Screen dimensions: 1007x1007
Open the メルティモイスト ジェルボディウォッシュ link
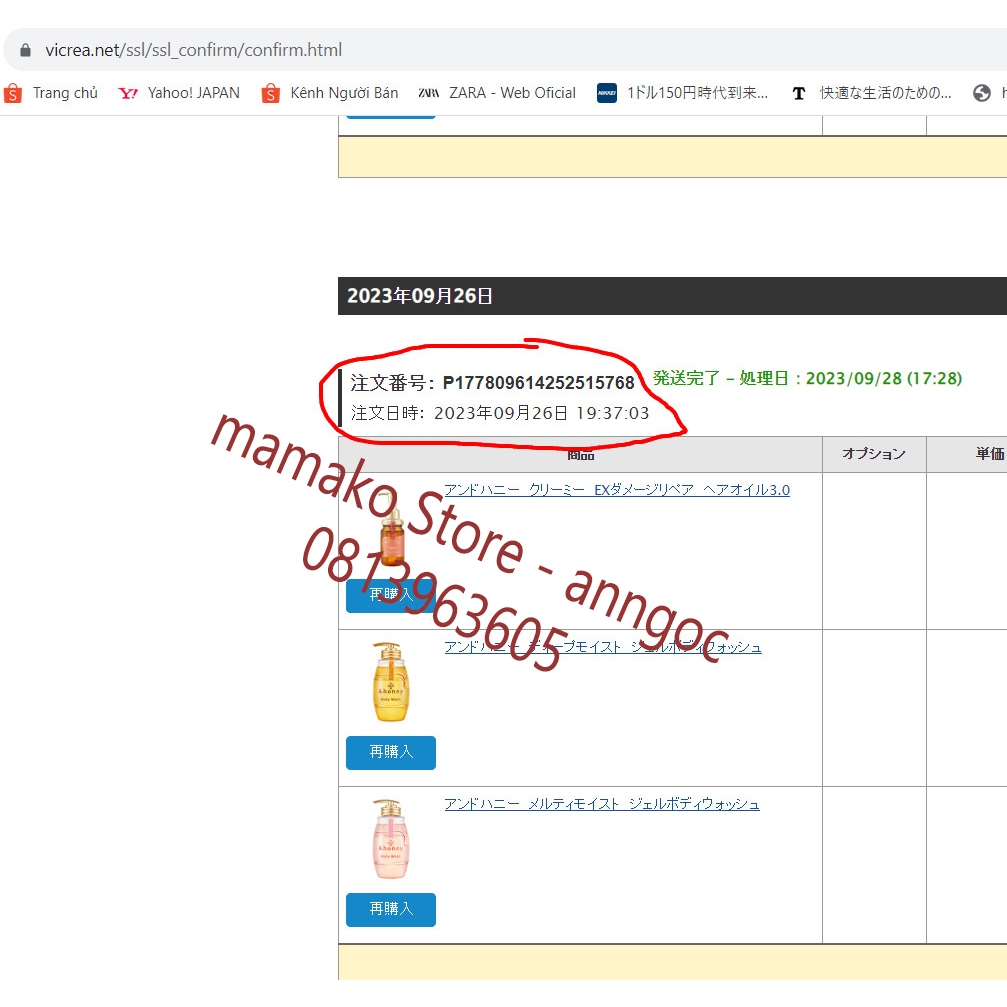click(x=601, y=803)
